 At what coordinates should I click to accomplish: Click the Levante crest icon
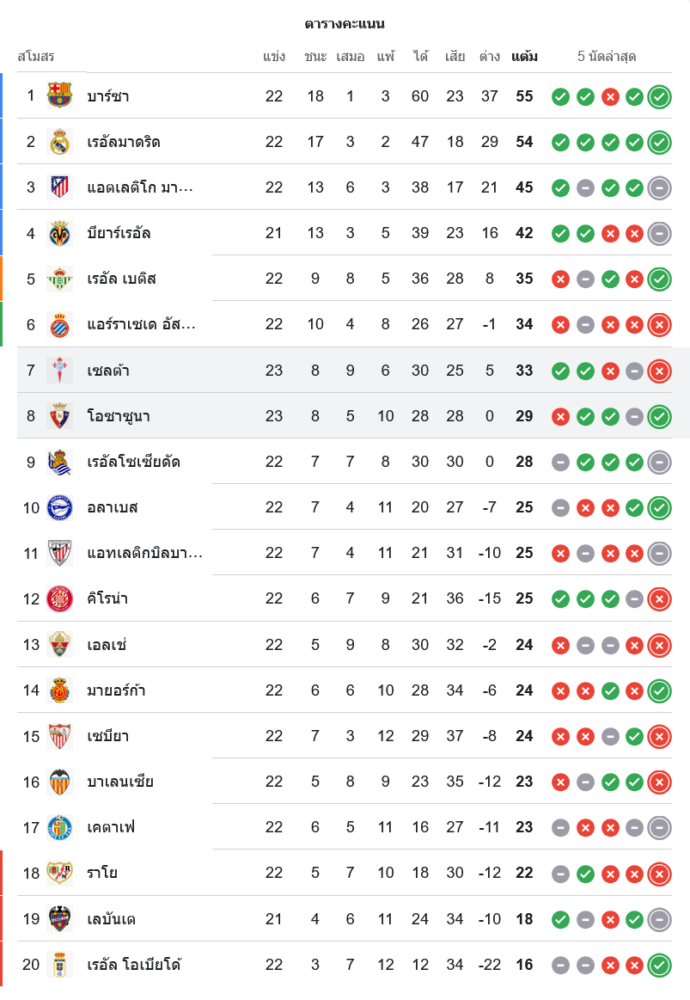point(60,919)
